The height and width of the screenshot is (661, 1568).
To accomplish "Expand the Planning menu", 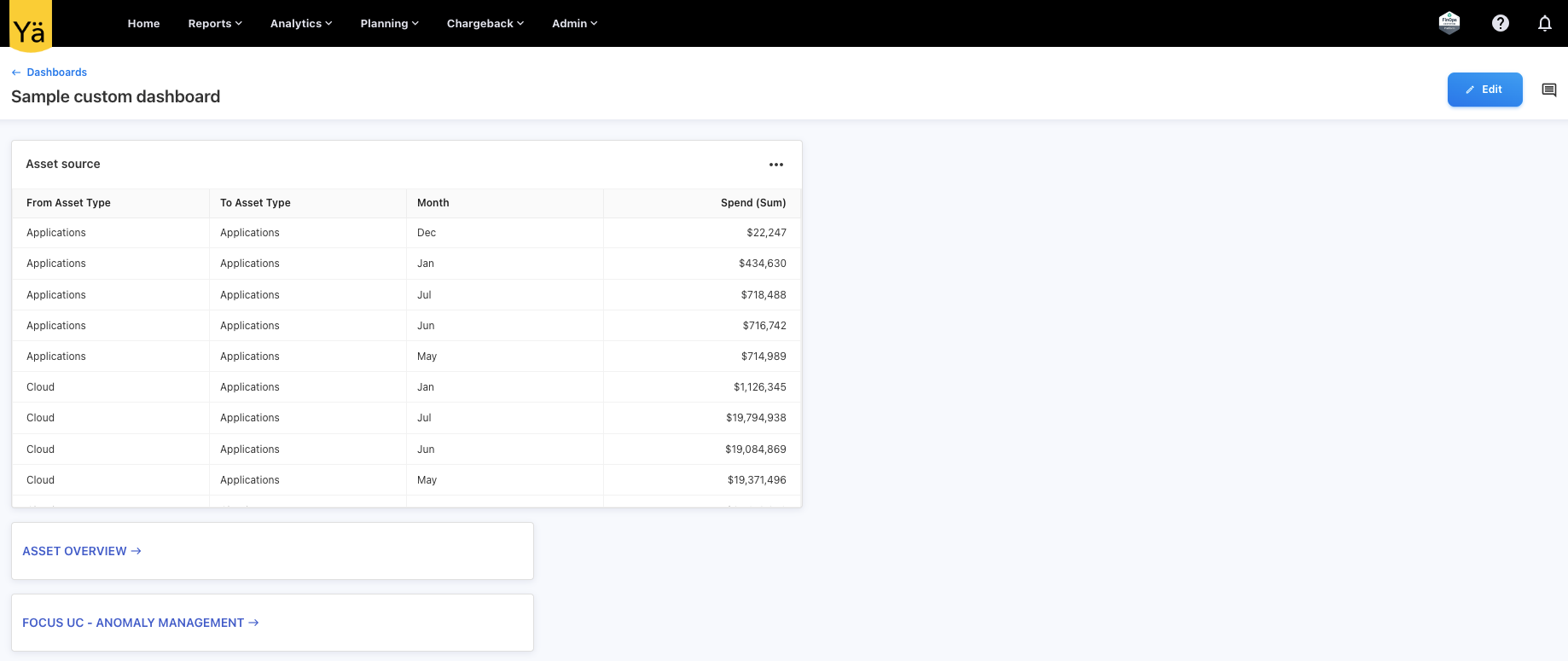I will pyautogui.click(x=389, y=23).
